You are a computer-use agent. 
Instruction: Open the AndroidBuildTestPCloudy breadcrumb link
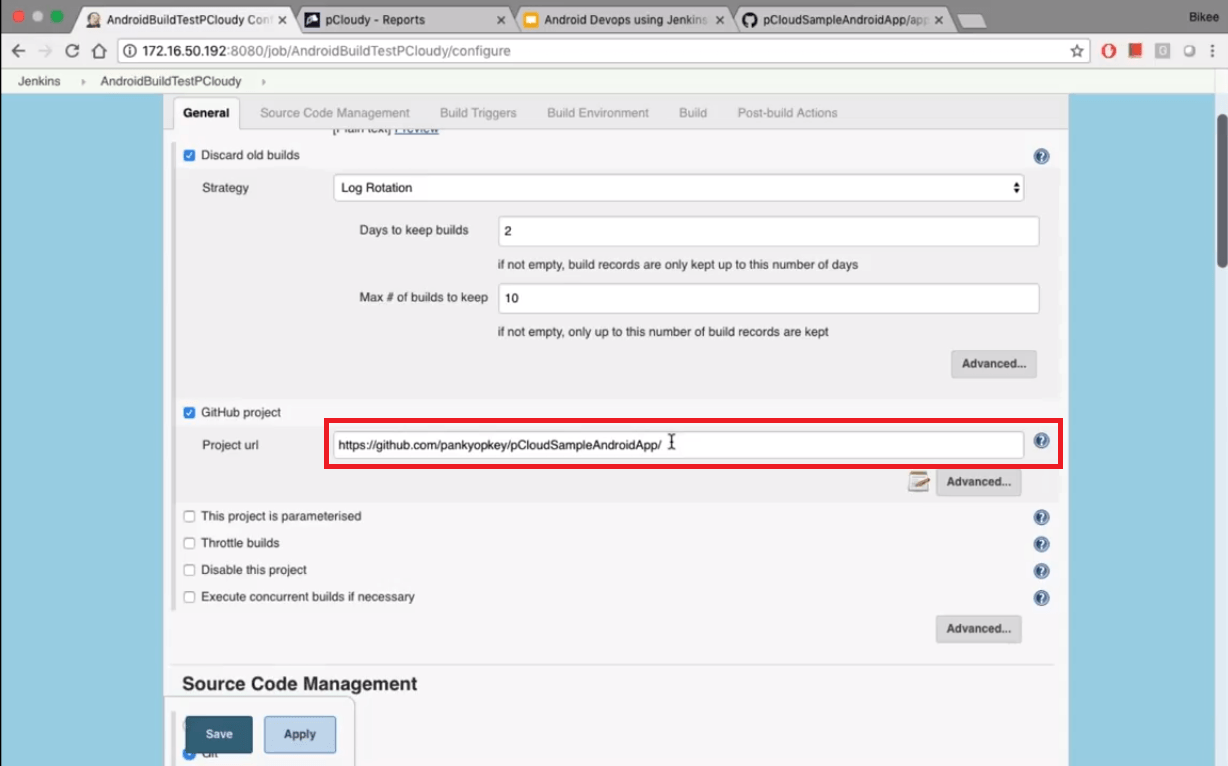click(171, 82)
